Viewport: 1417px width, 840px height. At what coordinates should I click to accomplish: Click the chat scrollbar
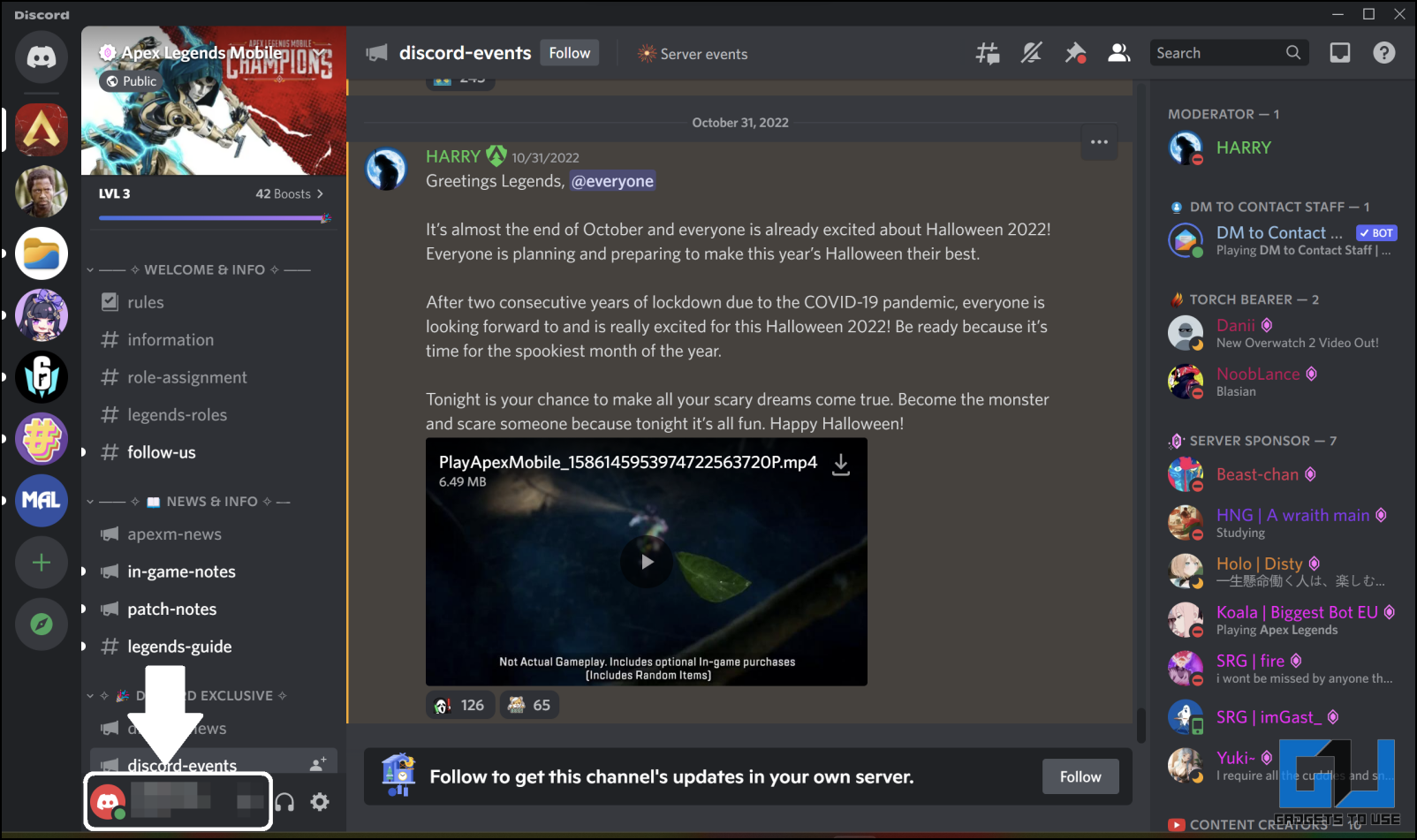pyautogui.click(x=1140, y=724)
